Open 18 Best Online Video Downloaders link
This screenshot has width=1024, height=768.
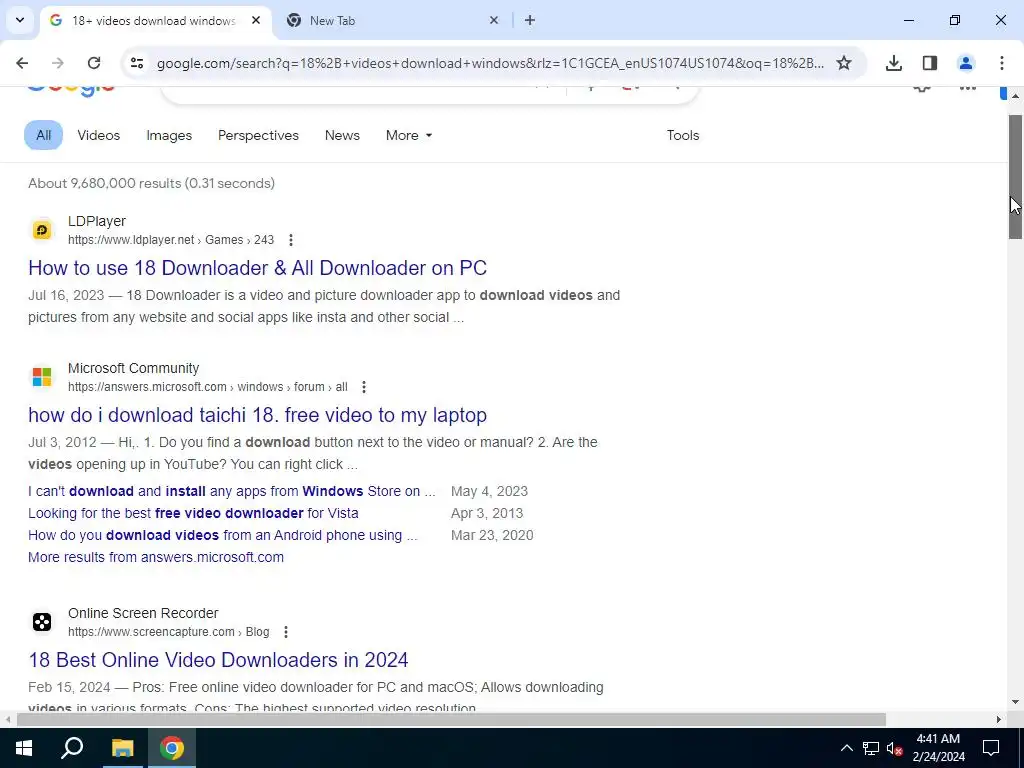[x=218, y=660]
